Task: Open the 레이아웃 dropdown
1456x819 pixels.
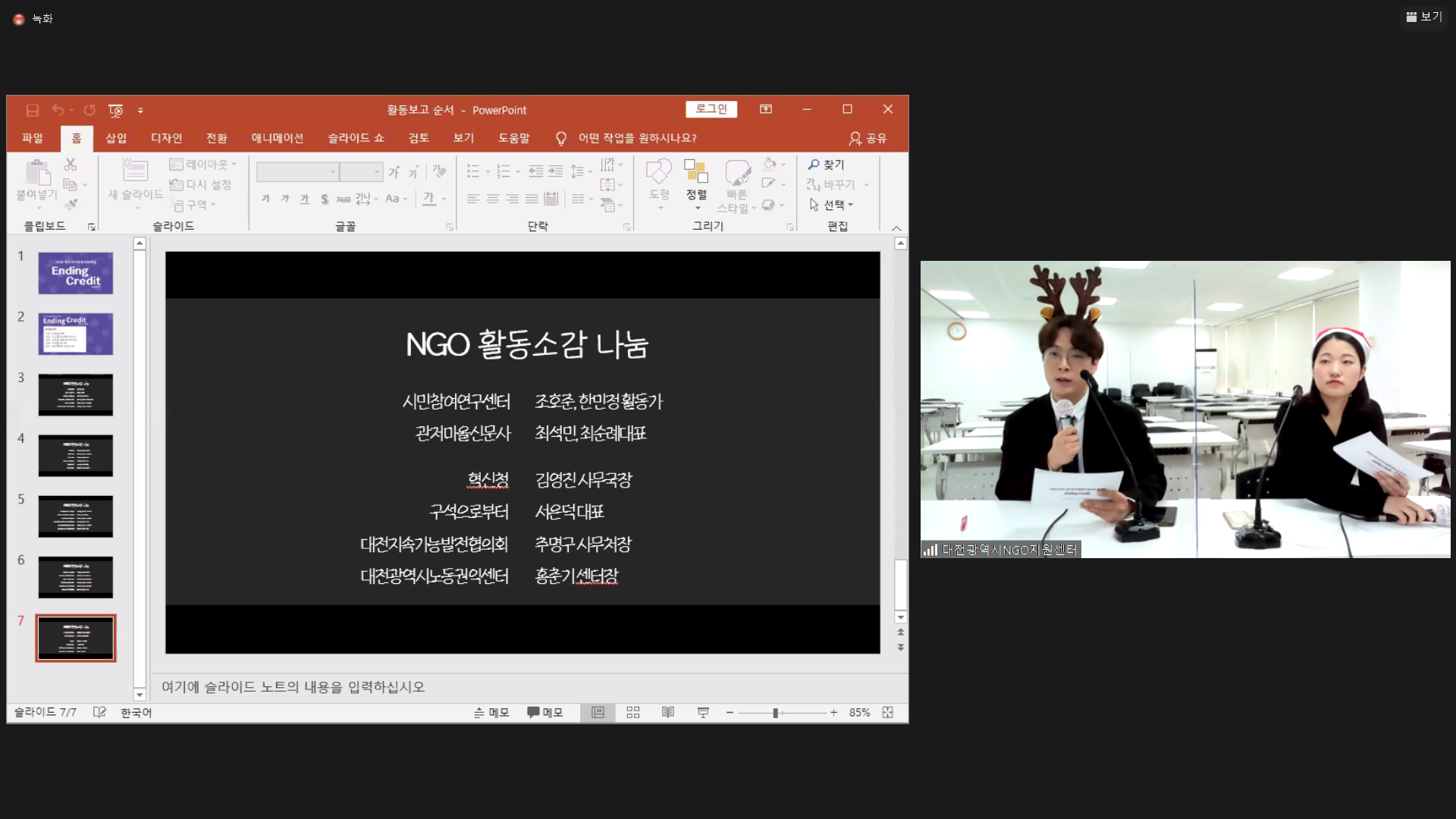Action: pos(202,165)
